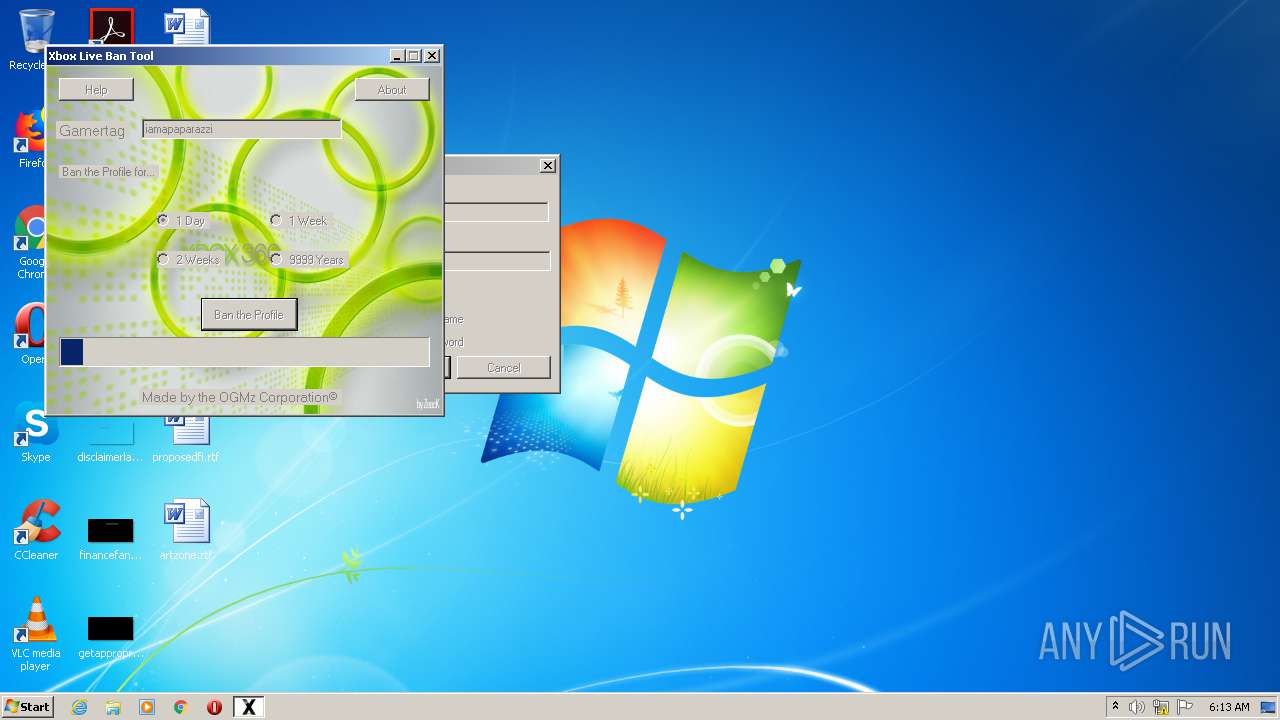The image size is (1280, 720).
Task: Click the 6:13 AM system clock
Action: pos(1229,707)
